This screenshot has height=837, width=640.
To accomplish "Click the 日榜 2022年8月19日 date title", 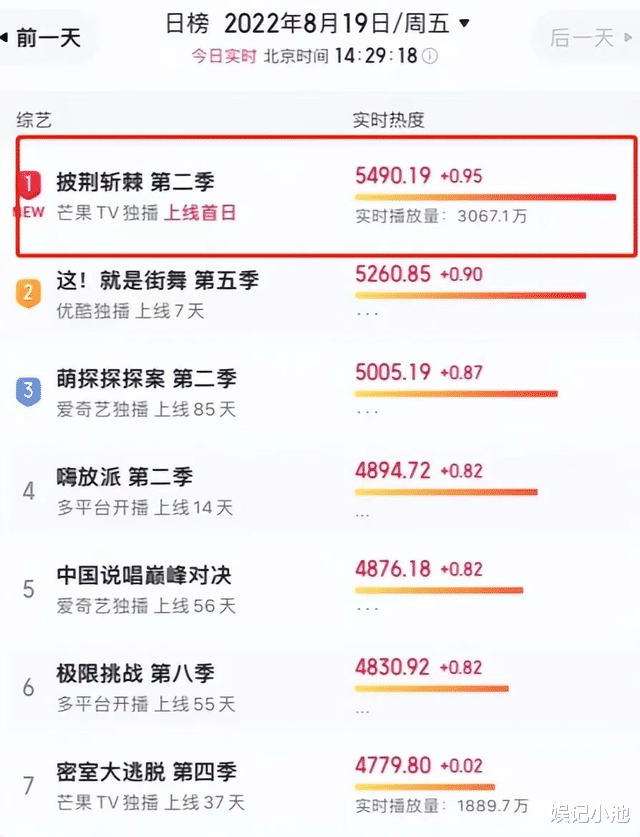I will click(307, 23).
